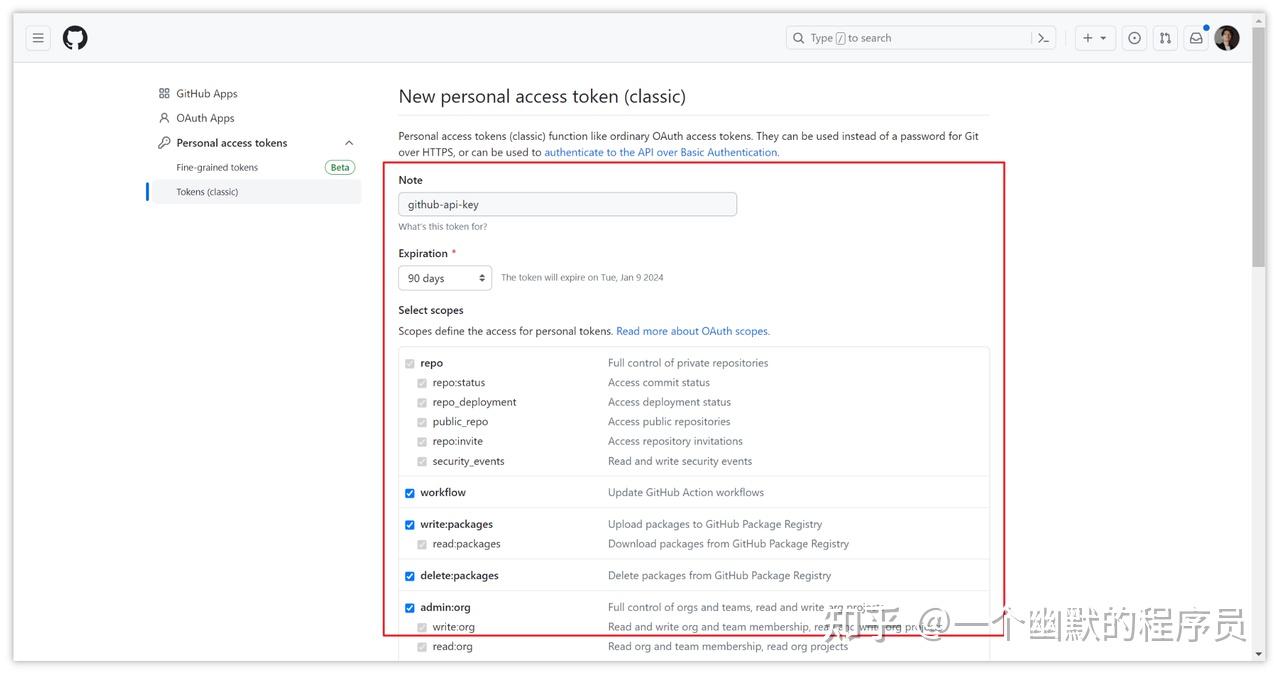The image size is (1280, 675).
Task: Open the command palette terminal icon
Action: (1043, 37)
